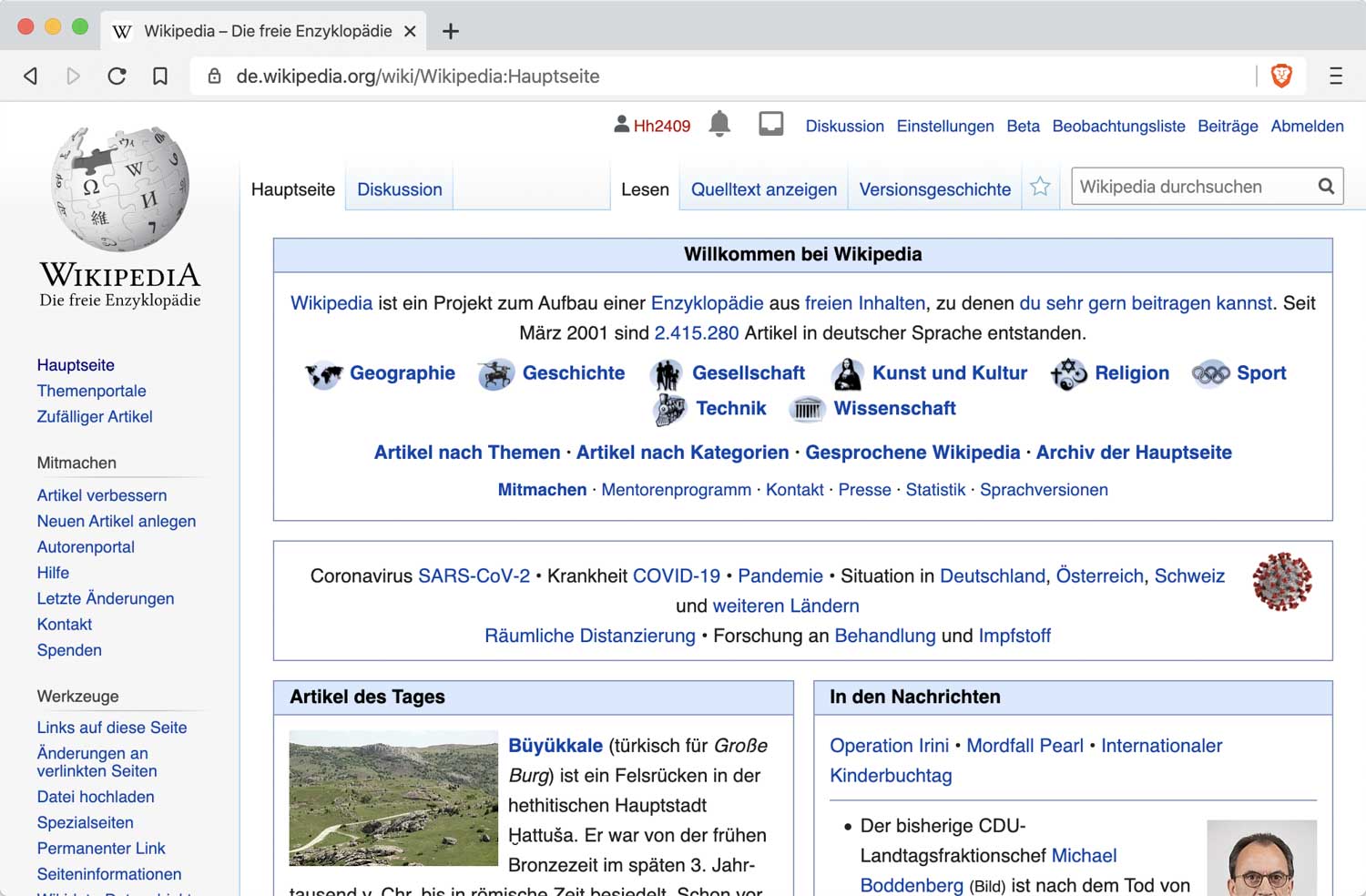Screen dimensions: 1366x896
Task: Open the Büyükkale landscape thumbnail
Action: (393, 798)
